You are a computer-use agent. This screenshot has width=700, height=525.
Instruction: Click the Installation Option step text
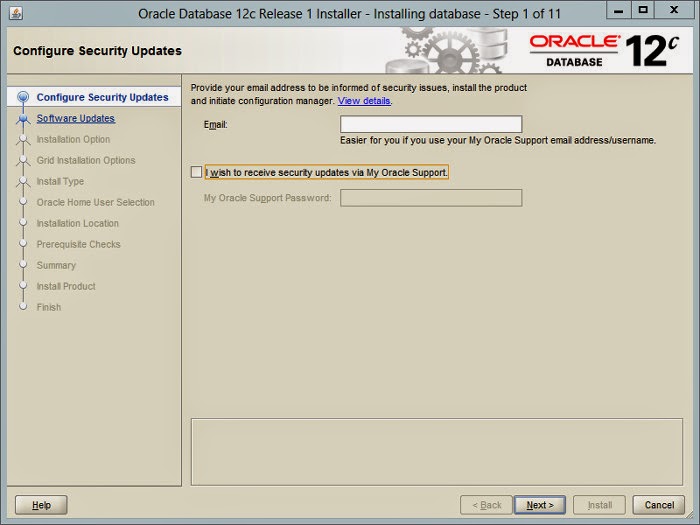pyautogui.click(x=73, y=139)
